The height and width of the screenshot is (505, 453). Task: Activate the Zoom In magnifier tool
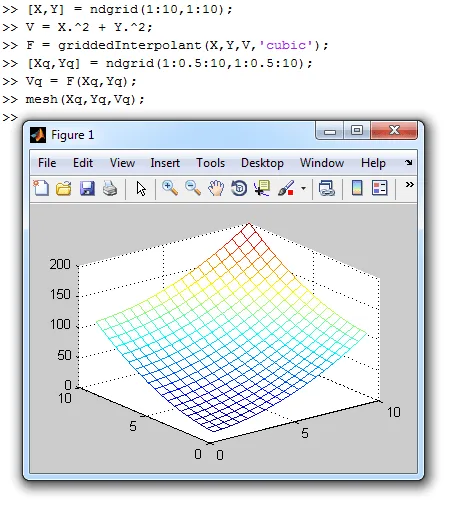tap(170, 188)
